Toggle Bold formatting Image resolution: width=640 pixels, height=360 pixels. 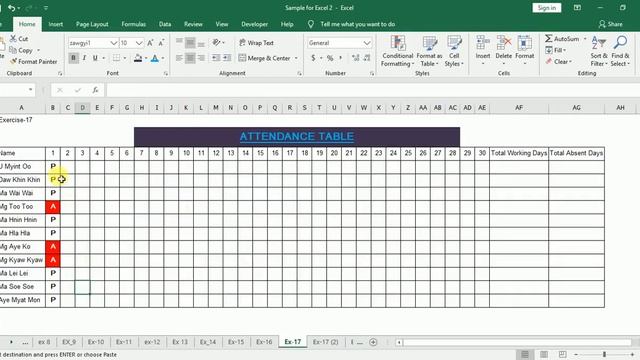73,58
